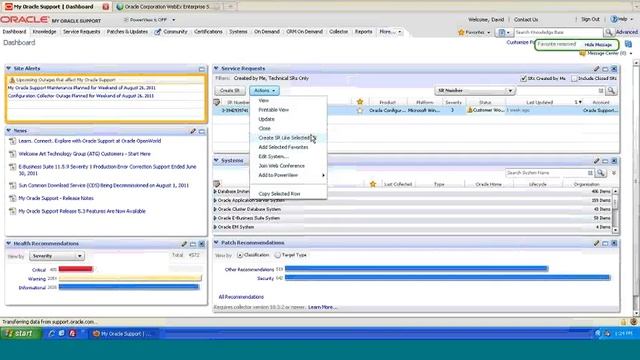This screenshot has height=360, width=640.
Task: Uncheck SRs Created by Me checkbox
Action: [x=523, y=78]
